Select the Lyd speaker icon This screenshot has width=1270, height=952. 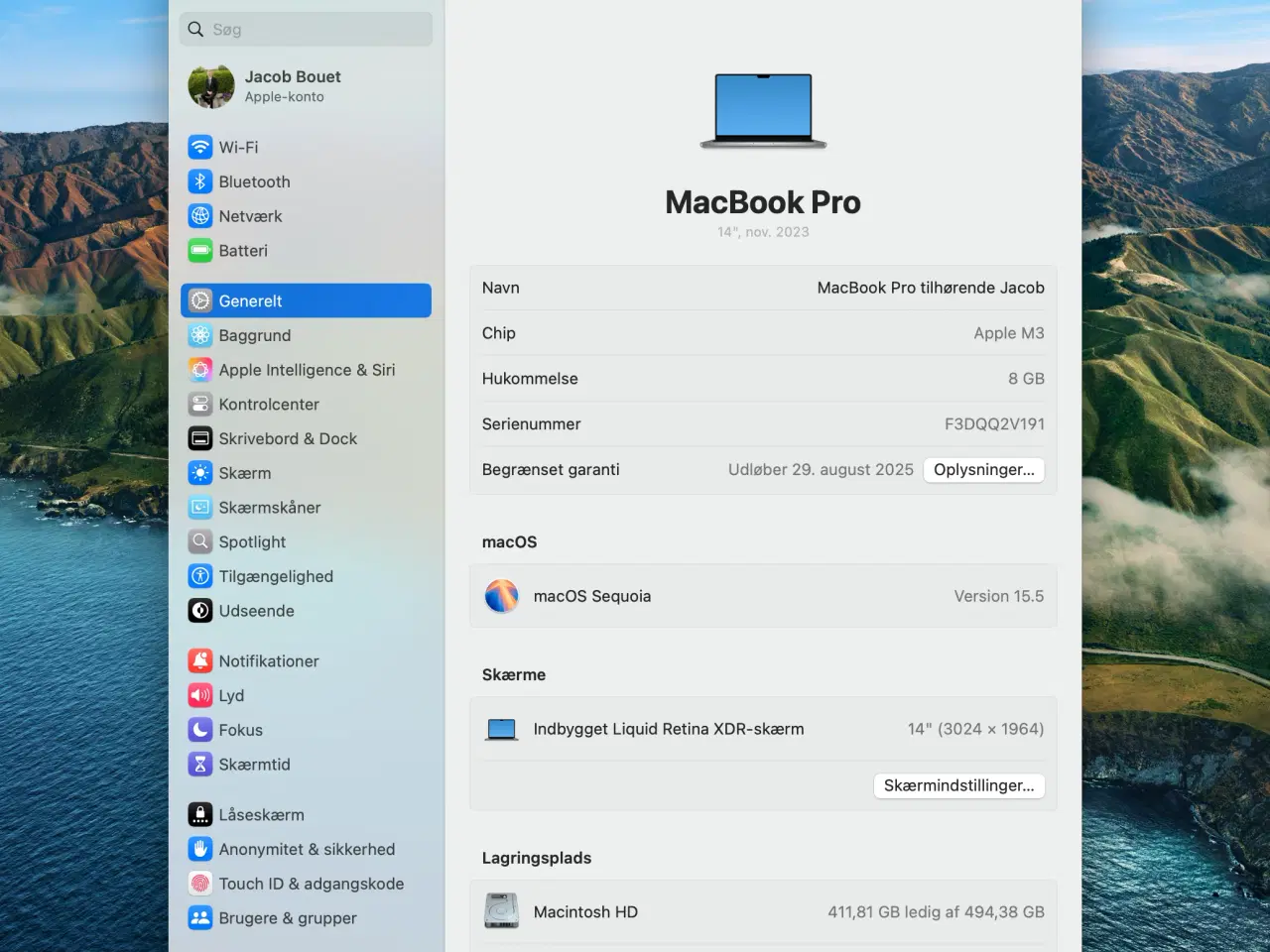200,695
